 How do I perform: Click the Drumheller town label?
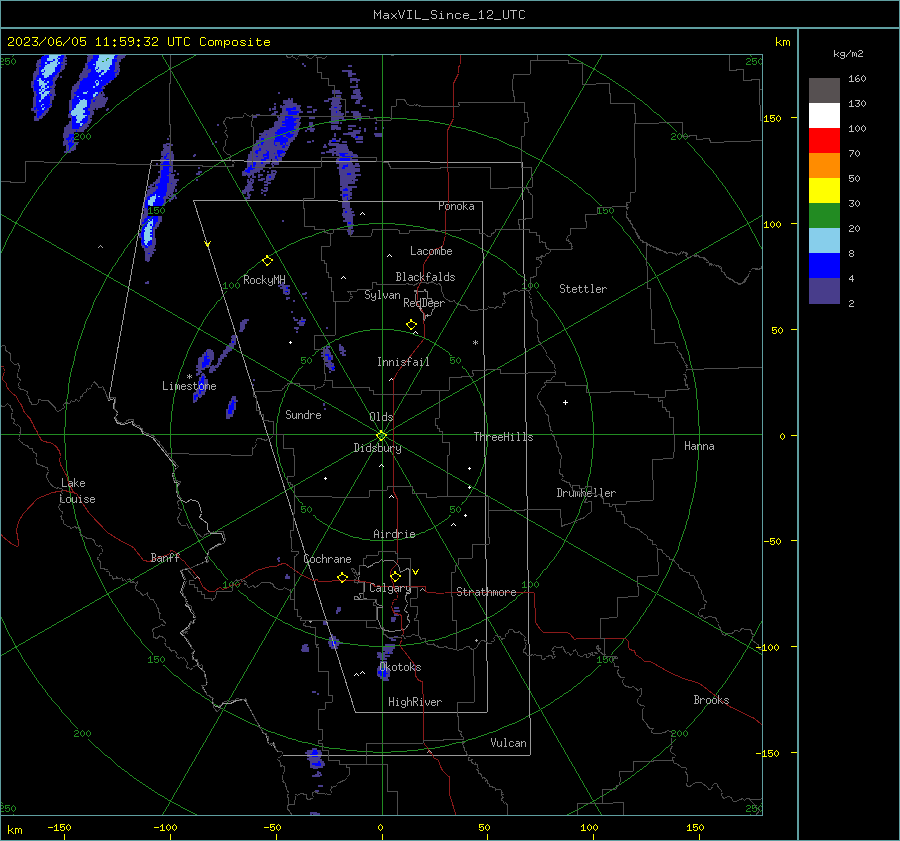[586, 493]
